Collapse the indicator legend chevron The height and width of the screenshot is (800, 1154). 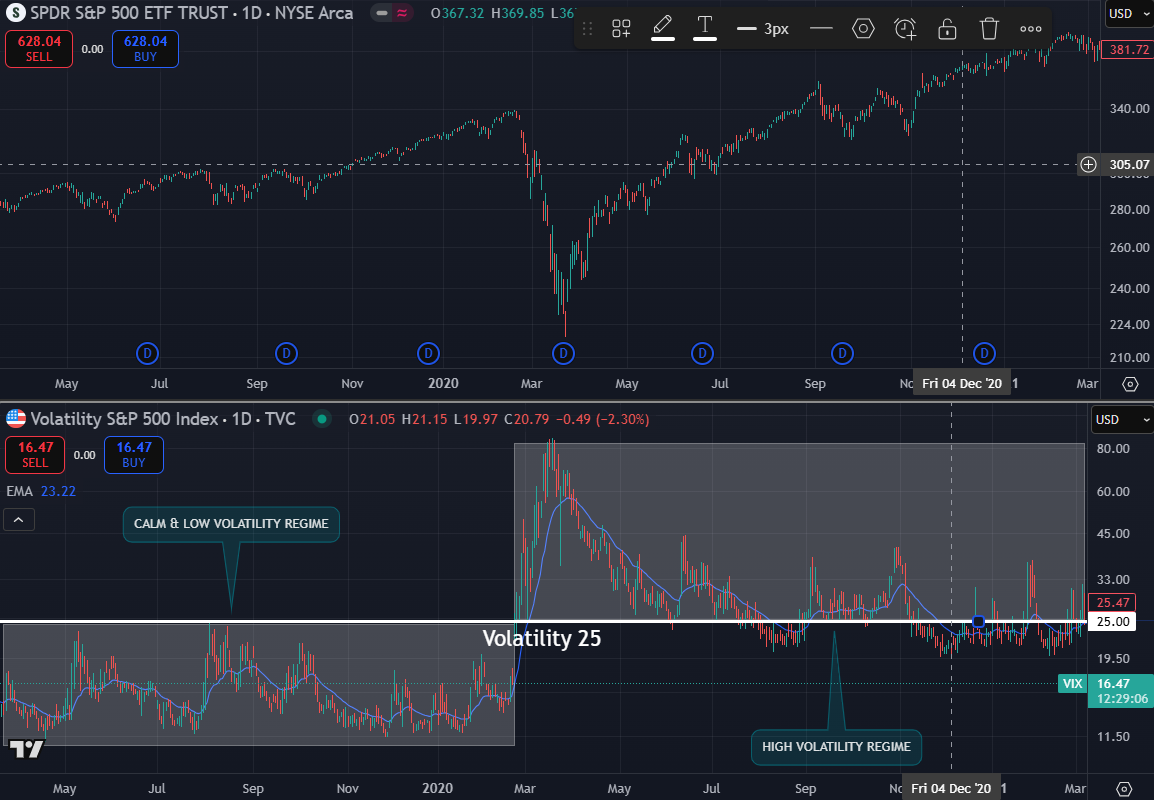coord(18,520)
